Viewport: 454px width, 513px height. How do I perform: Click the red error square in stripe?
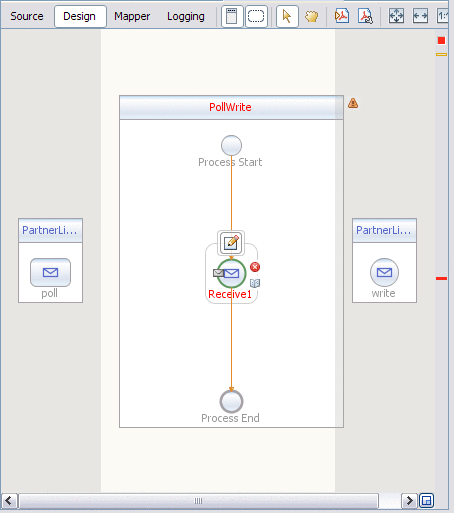pyautogui.click(x=441, y=40)
